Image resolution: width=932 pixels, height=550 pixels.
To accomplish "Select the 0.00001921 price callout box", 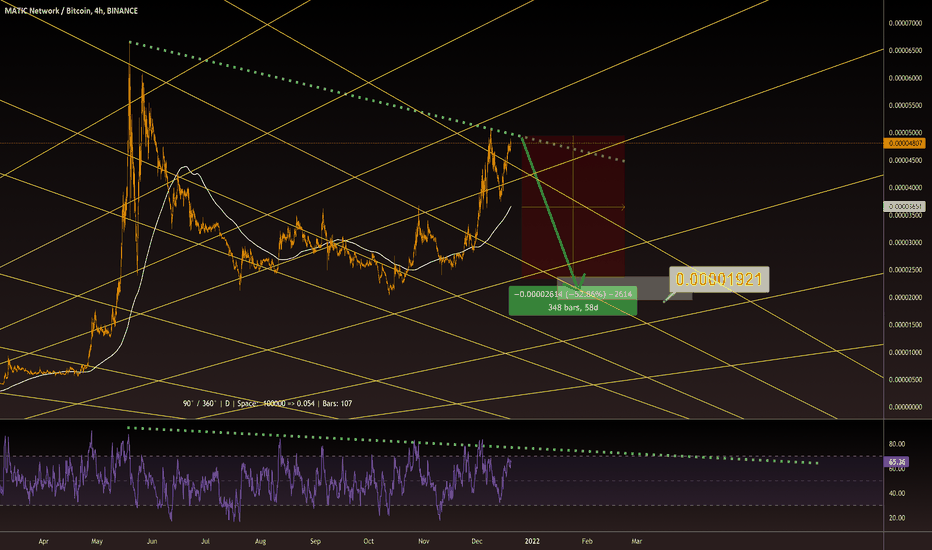I will (x=719, y=279).
